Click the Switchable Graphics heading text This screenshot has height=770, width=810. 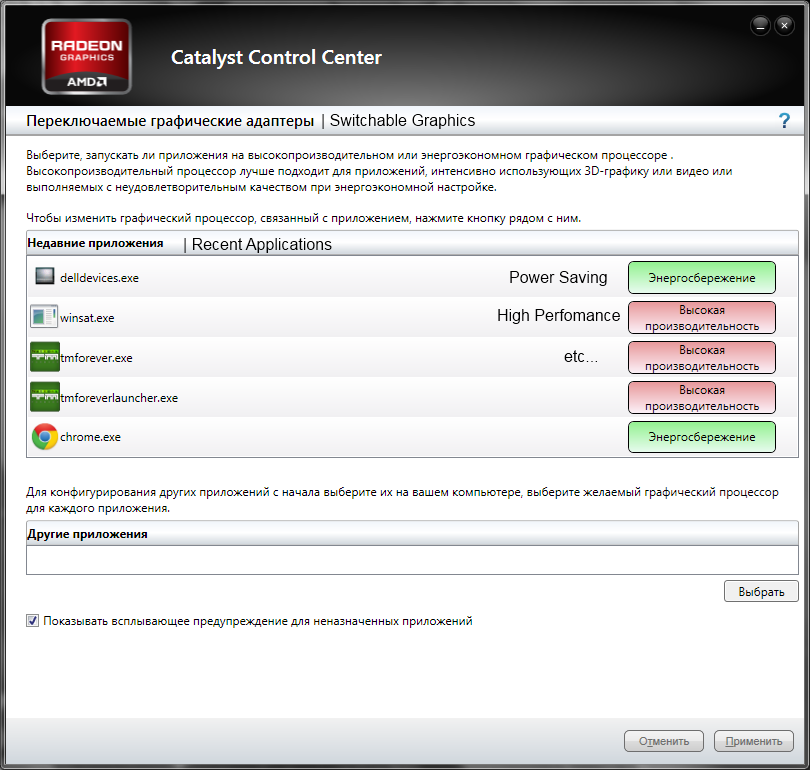pos(402,120)
